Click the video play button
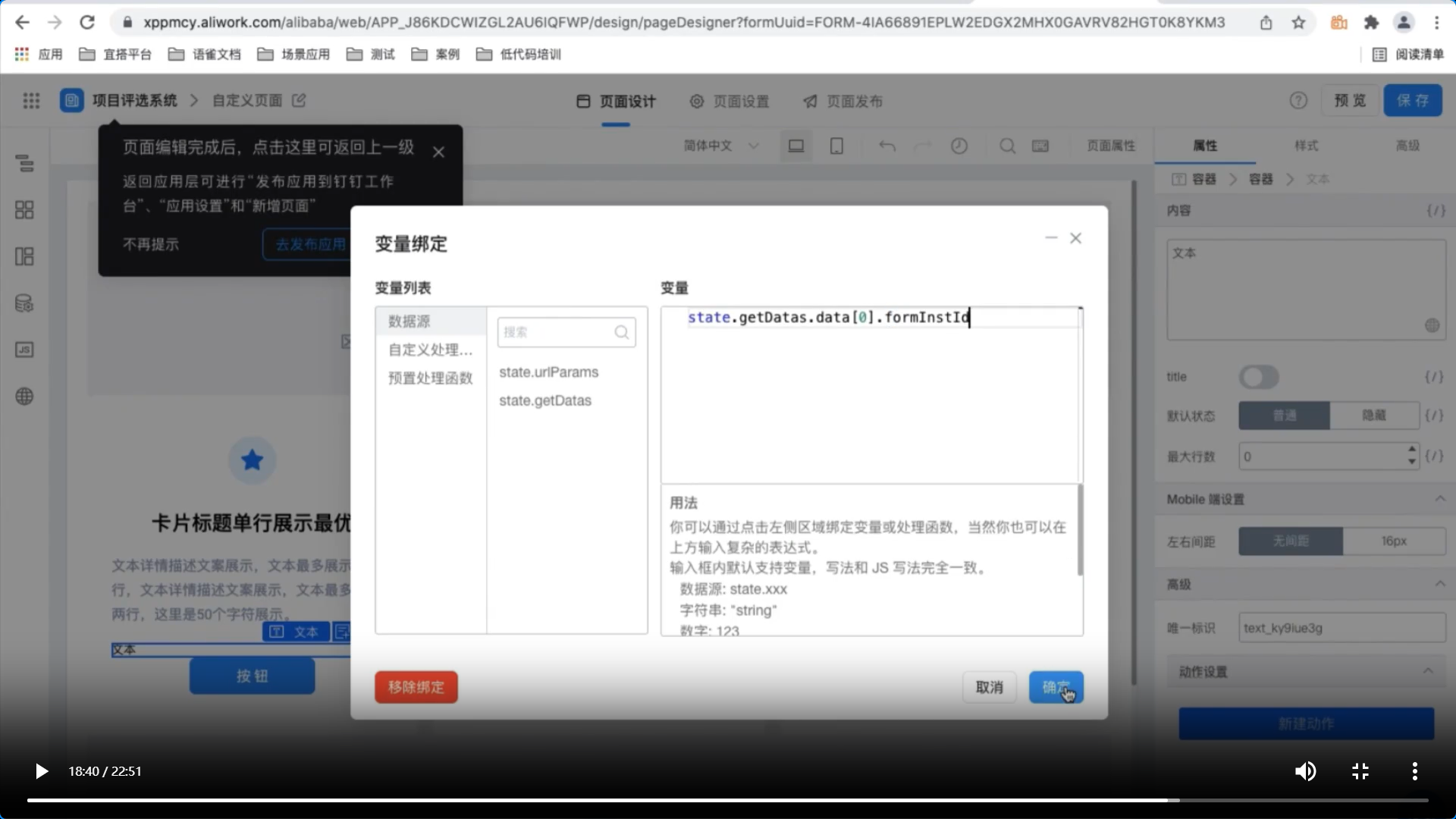 [x=42, y=771]
